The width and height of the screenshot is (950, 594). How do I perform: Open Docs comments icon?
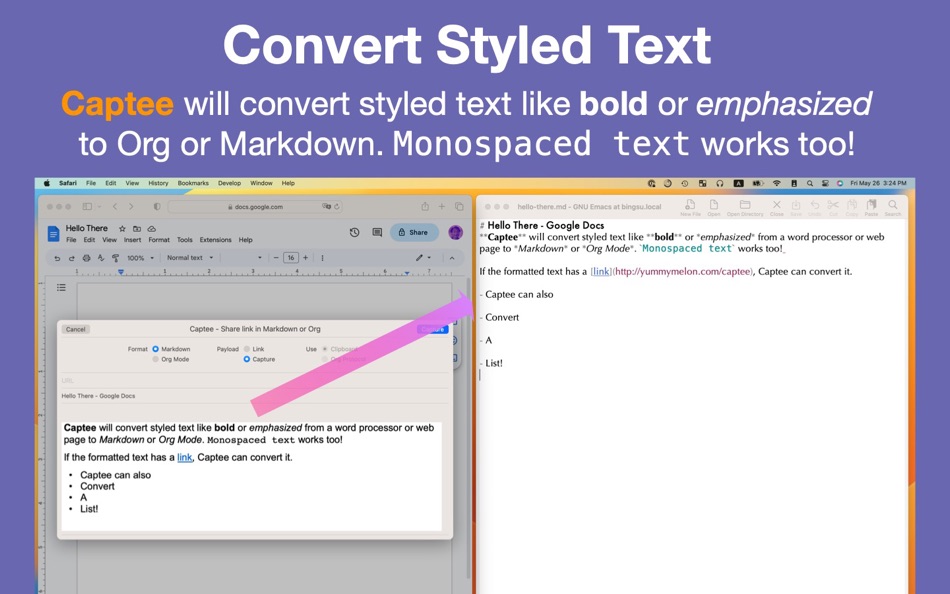(x=377, y=232)
